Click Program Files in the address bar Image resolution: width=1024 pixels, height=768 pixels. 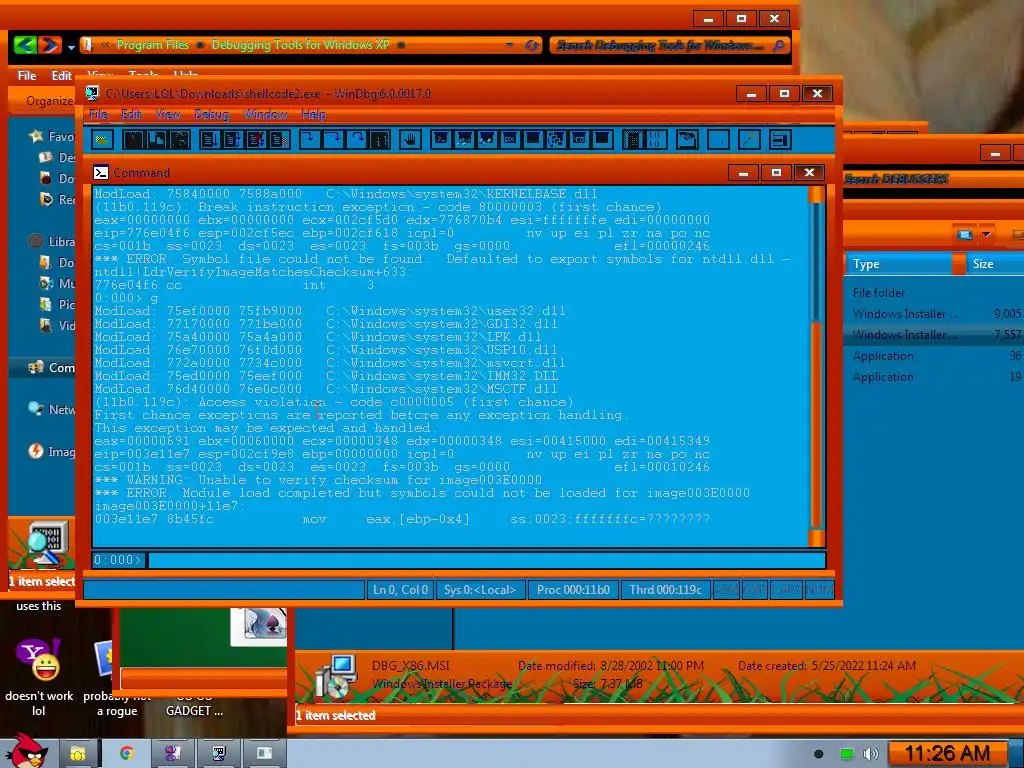(x=152, y=45)
